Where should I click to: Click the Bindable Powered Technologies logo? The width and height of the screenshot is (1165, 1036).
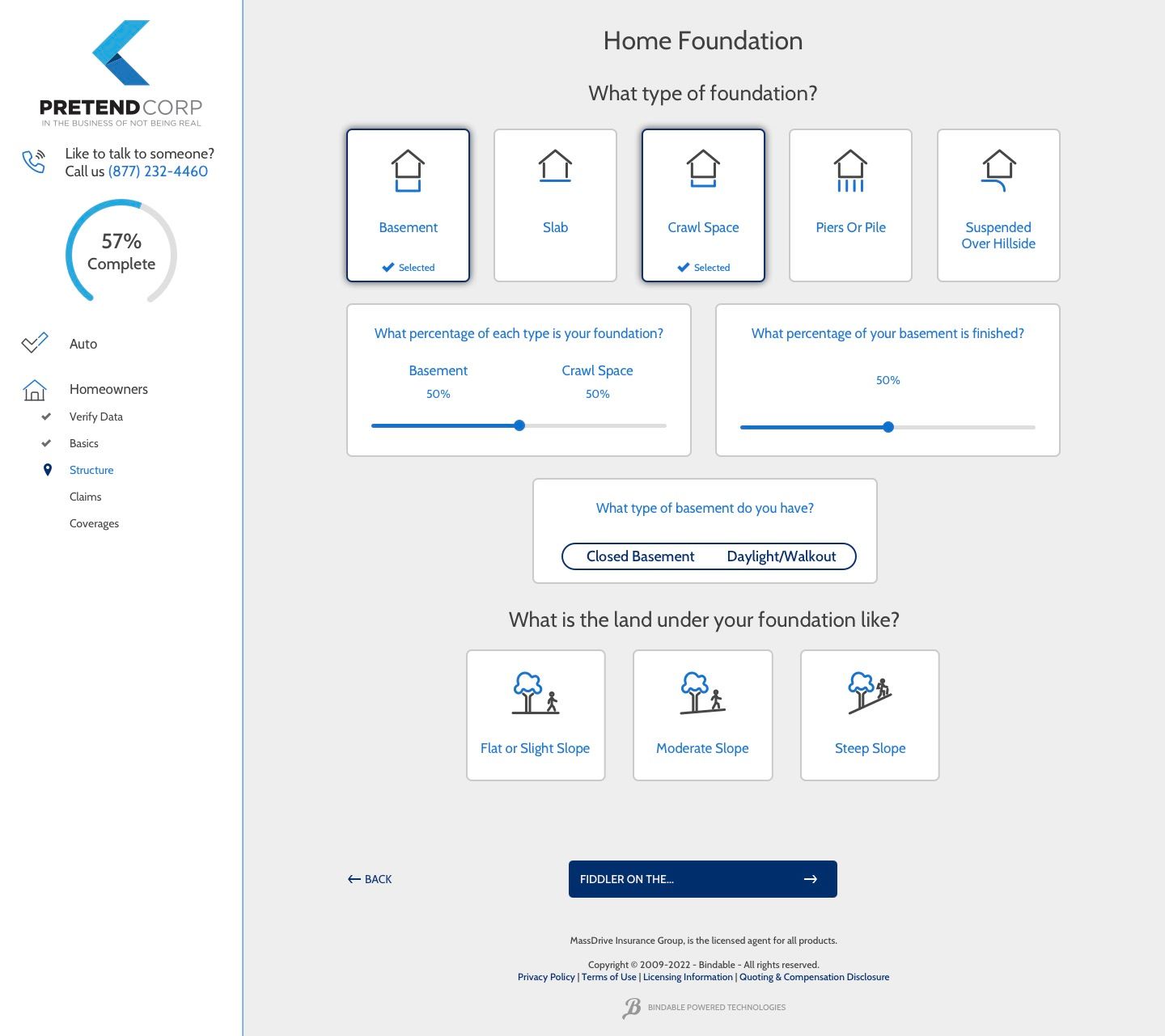[x=703, y=1008]
